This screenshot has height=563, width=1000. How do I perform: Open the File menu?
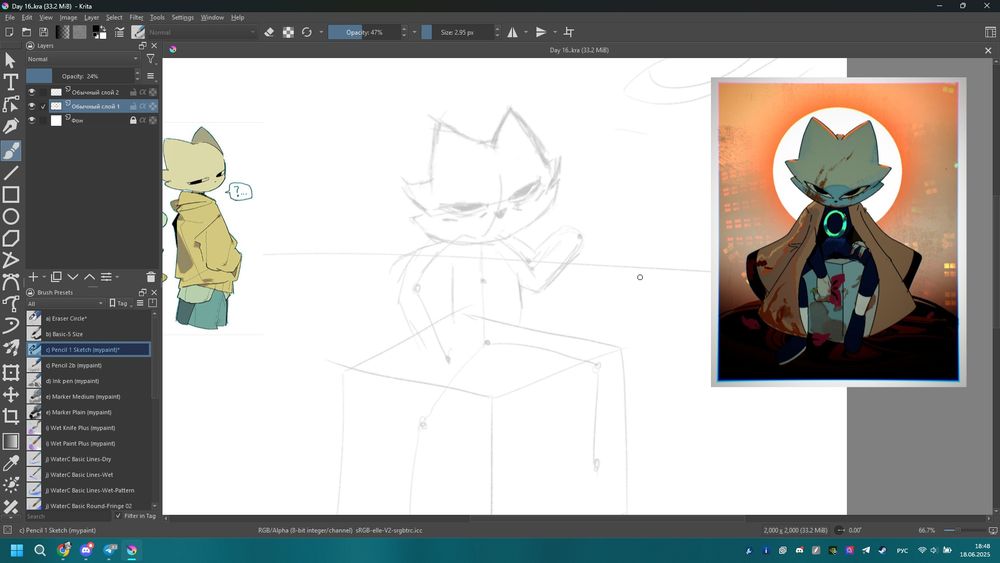(10, 17)
